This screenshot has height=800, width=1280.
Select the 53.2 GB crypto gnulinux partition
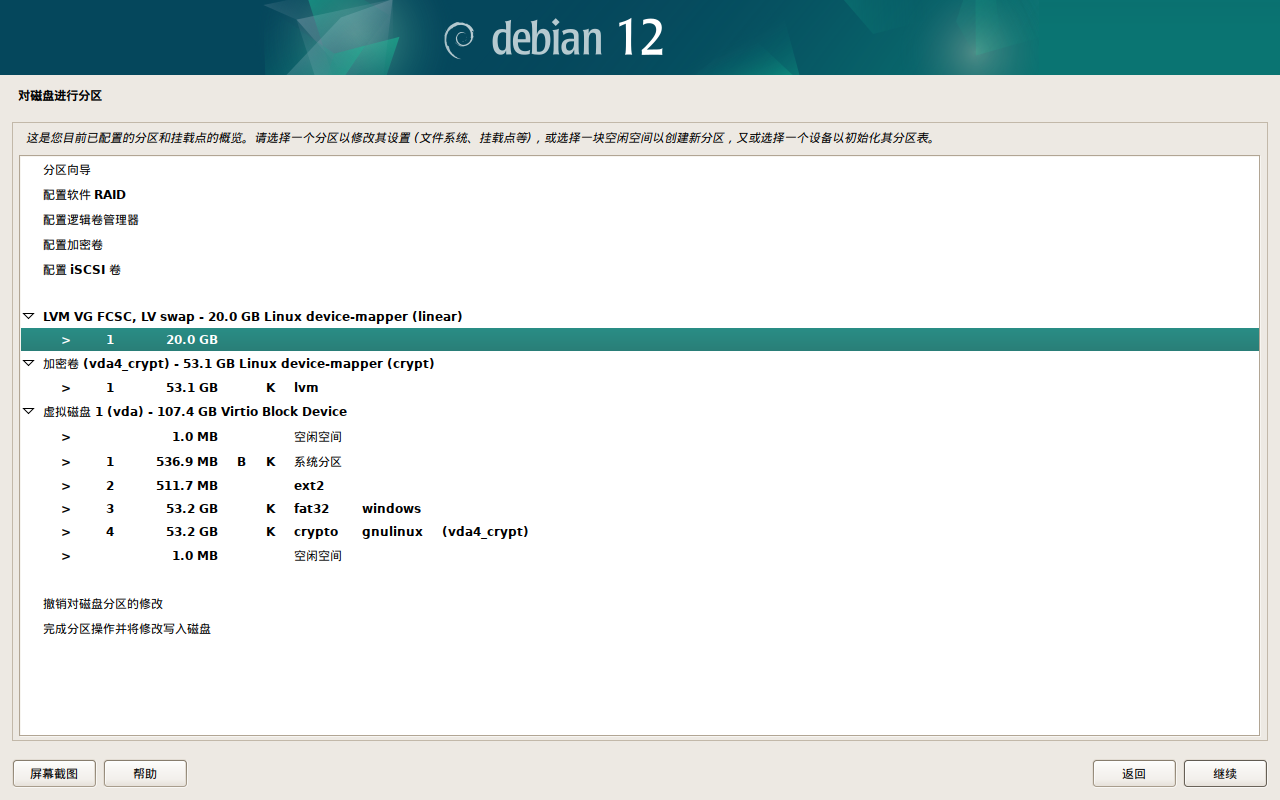click(640, 532)
